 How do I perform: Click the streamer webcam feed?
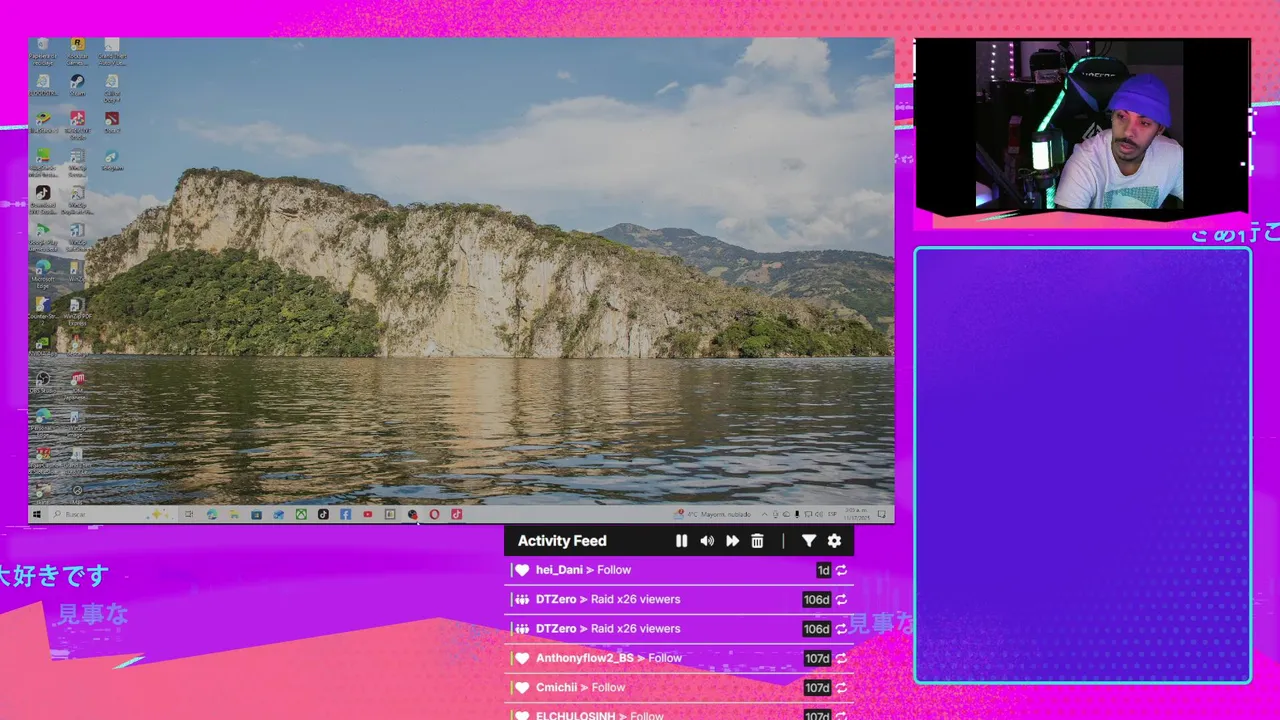pos(1082,126)
